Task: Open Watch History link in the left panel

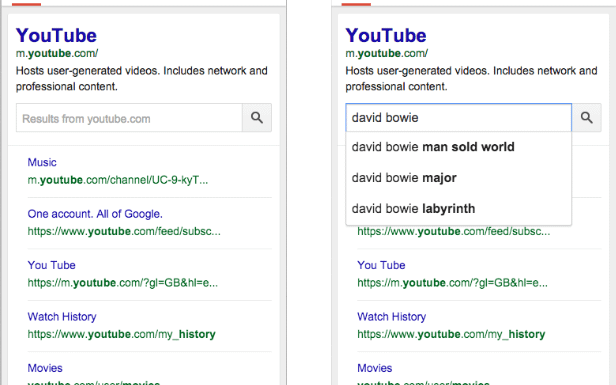Action: pyautogui.click(x=62, y=317)
